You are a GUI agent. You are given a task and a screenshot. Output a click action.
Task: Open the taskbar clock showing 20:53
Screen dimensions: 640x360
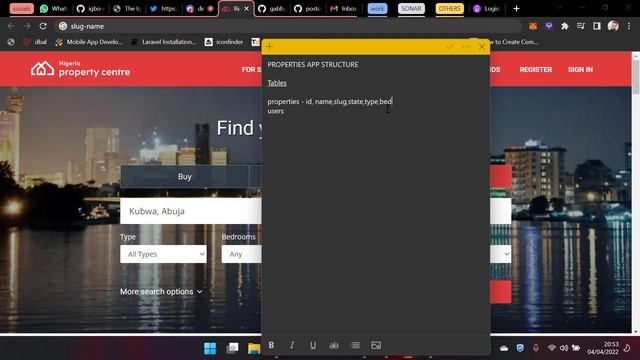[x=603, y=348]
